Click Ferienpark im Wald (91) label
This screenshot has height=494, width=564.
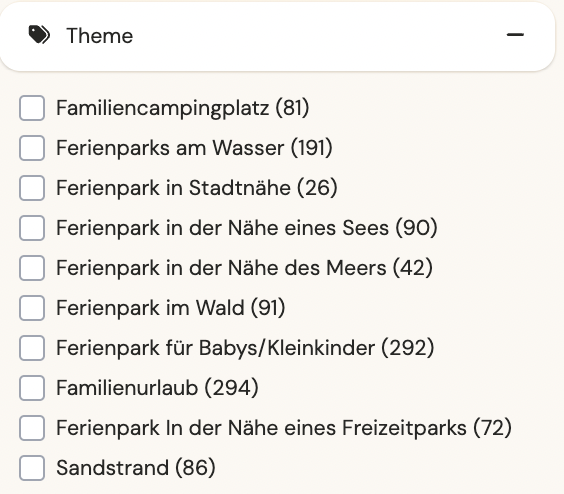[170, 308]
